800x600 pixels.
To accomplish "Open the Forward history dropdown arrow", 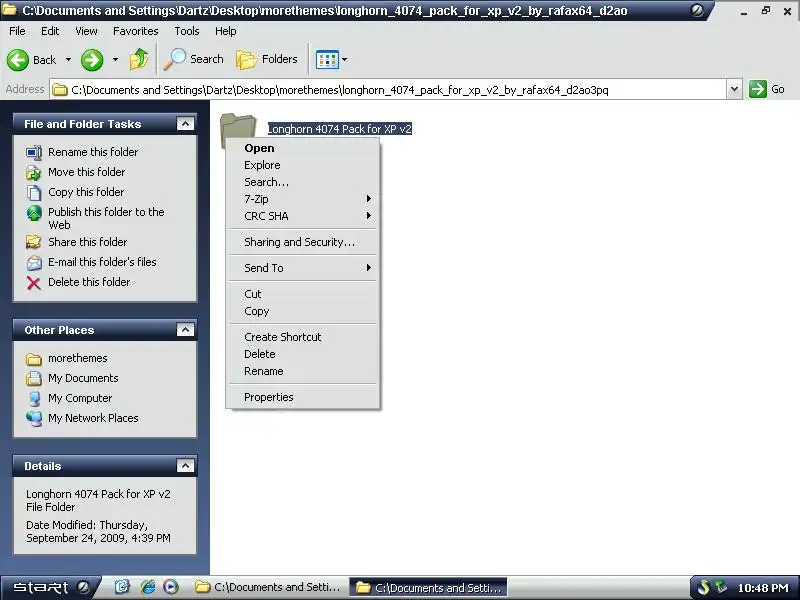I will [115, 60].
